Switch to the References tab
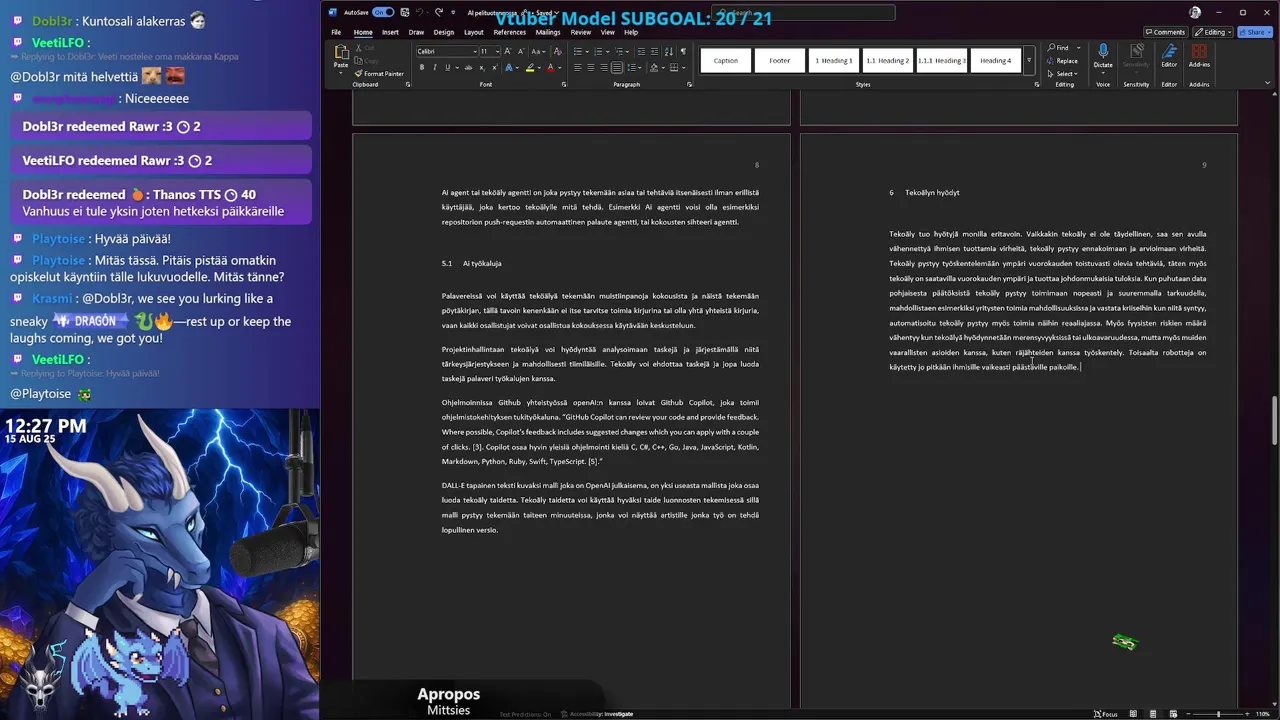 click(509, 32)
